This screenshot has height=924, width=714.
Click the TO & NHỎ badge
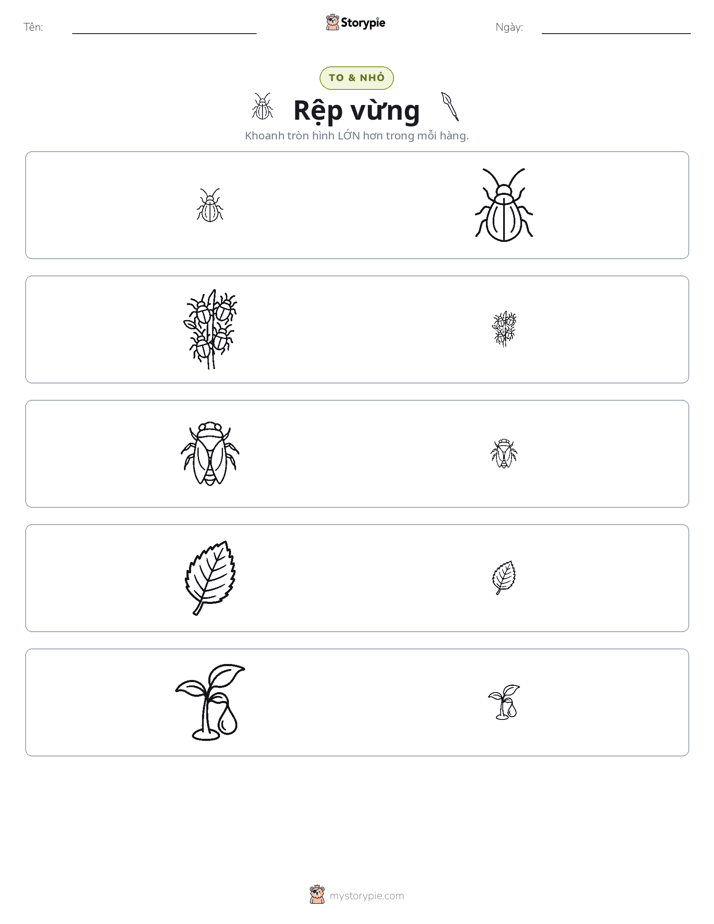pyautogui.click(x=356, y=78)
